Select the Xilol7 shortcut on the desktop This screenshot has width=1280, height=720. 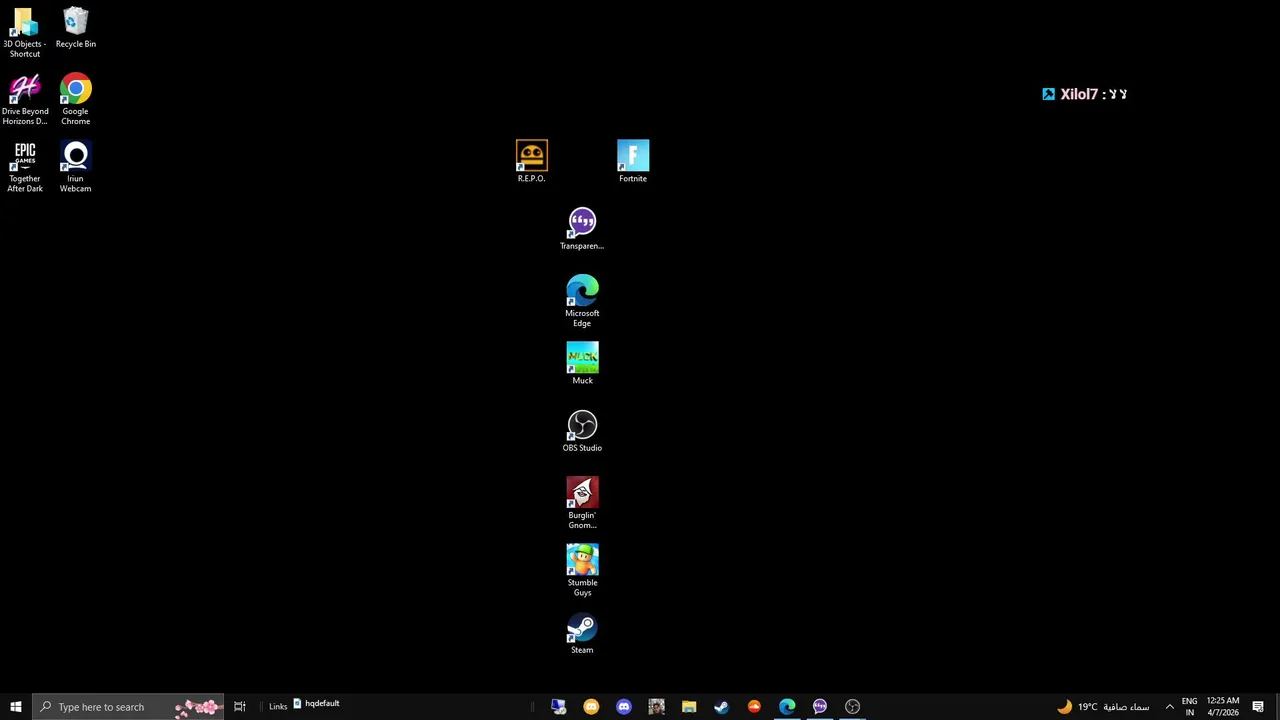click(1085, 94)
